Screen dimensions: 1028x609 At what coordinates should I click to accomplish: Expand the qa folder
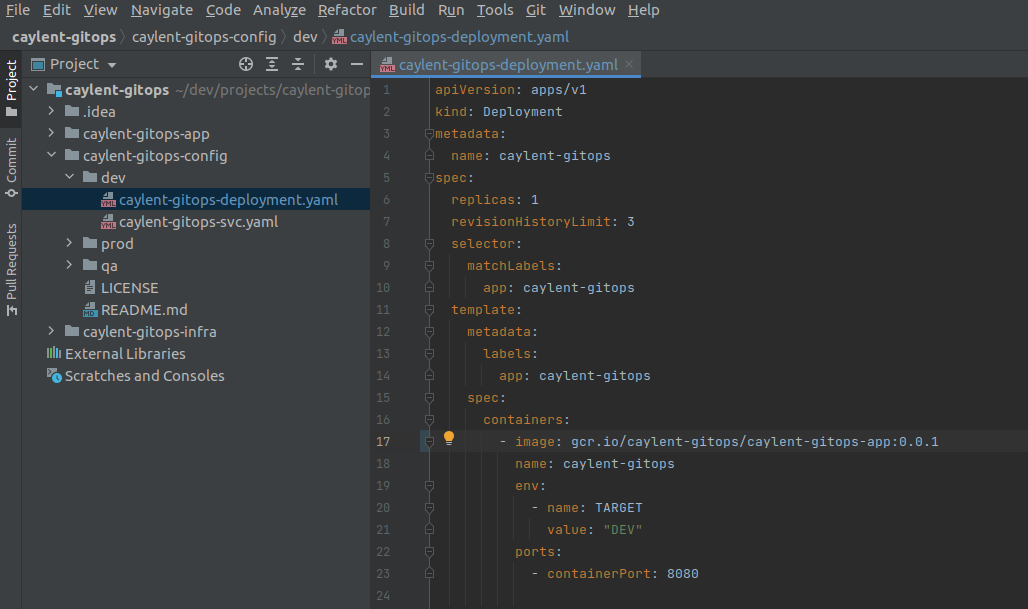pos(69,265)
